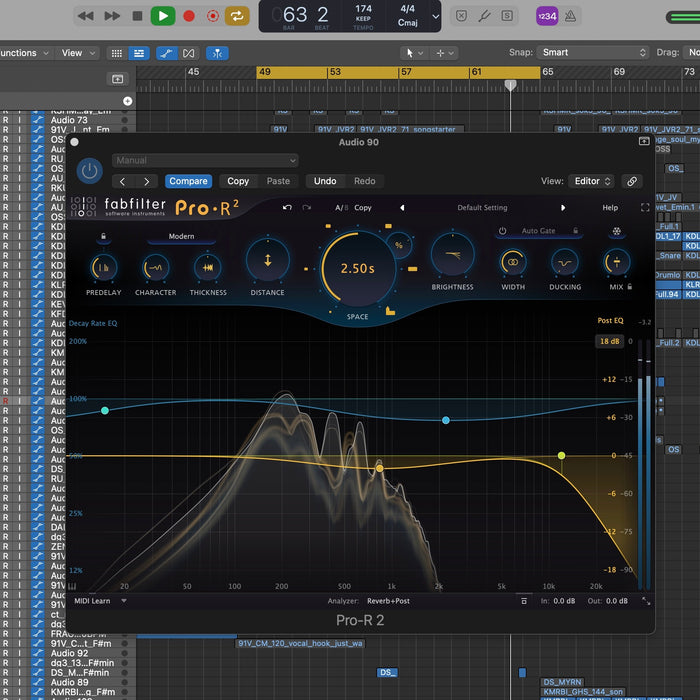
Task: Toggle the predelay lock icon
Action: [x=103, y=236]
